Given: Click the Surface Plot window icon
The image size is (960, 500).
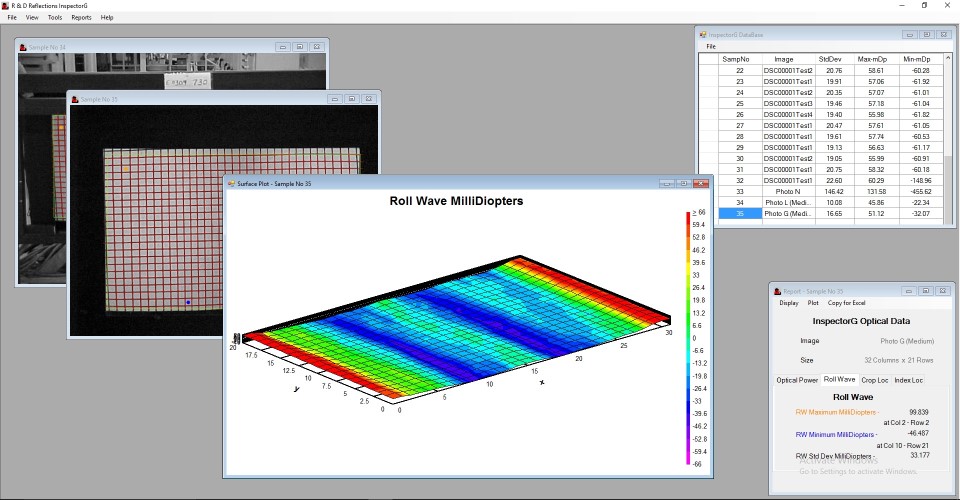Looking at the screenshot, I should tap(230, 183).
